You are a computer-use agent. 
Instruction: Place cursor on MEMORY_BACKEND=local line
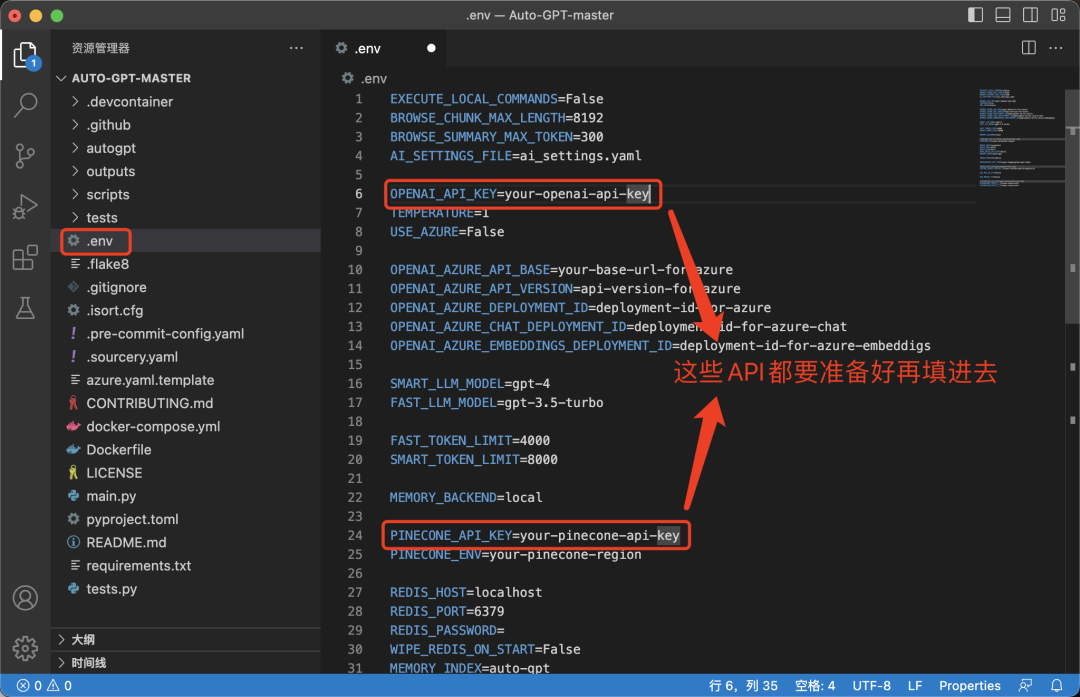click(x=466, y=497)
